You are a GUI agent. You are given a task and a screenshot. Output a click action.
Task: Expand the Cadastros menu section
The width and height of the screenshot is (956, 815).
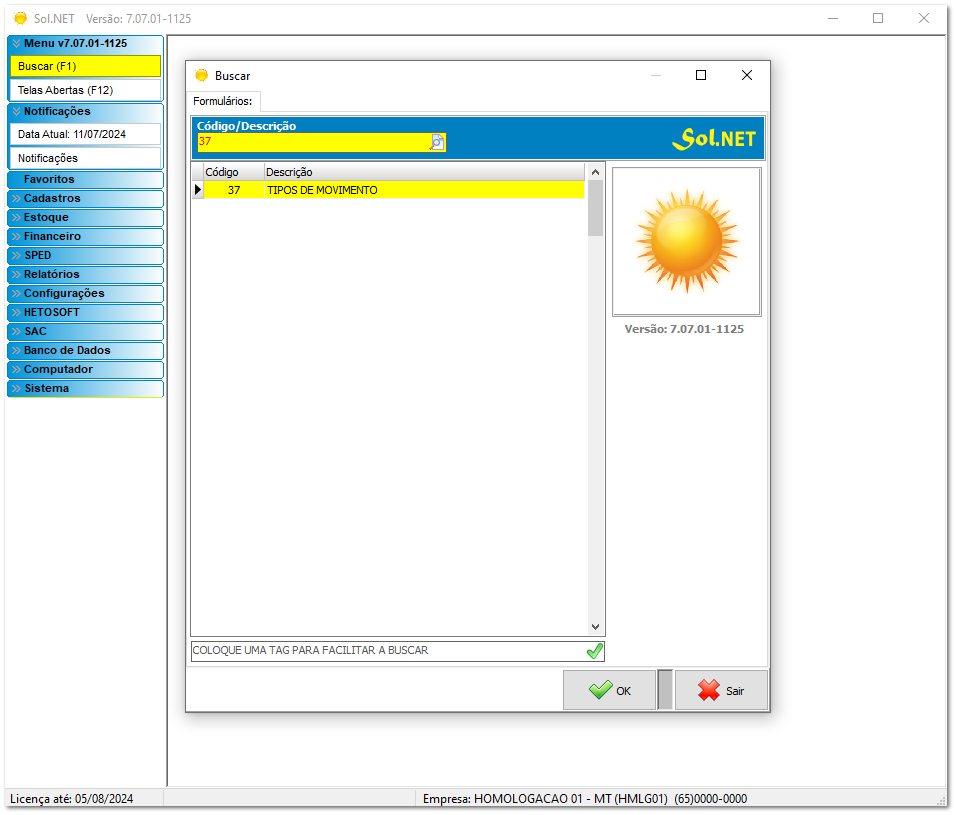(x=84, y=199)
